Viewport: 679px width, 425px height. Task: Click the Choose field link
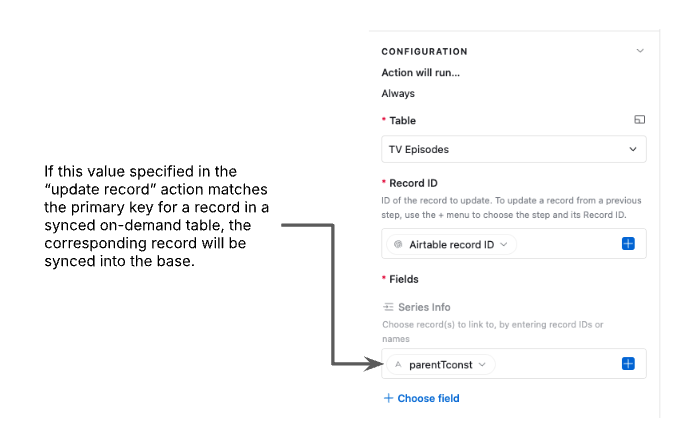428,398
